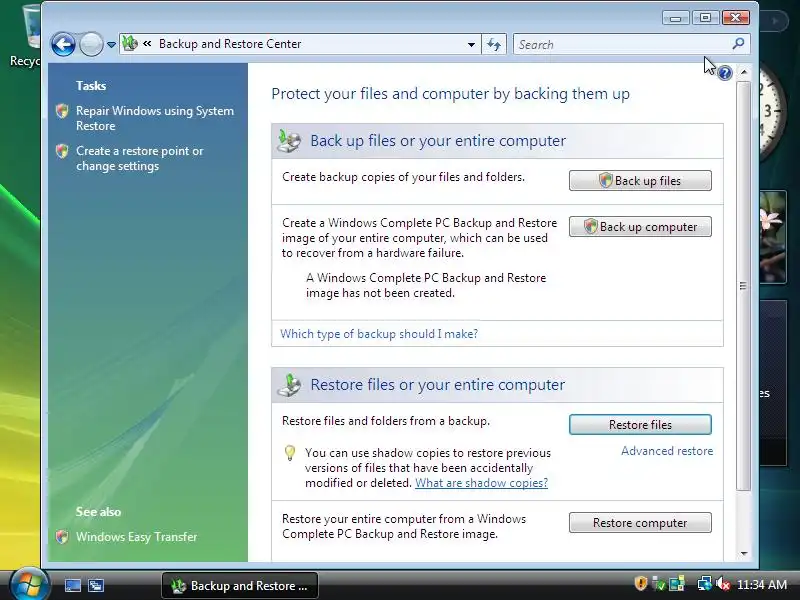Minimize the Backup and Restore window
The image size is (800, 600).
[x=676, y=18]
